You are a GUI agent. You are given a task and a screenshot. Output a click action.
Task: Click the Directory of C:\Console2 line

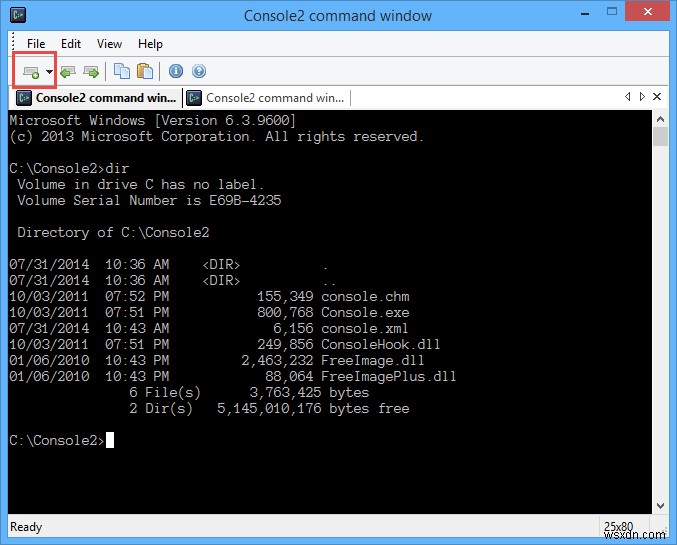click(x=113, y=233)
